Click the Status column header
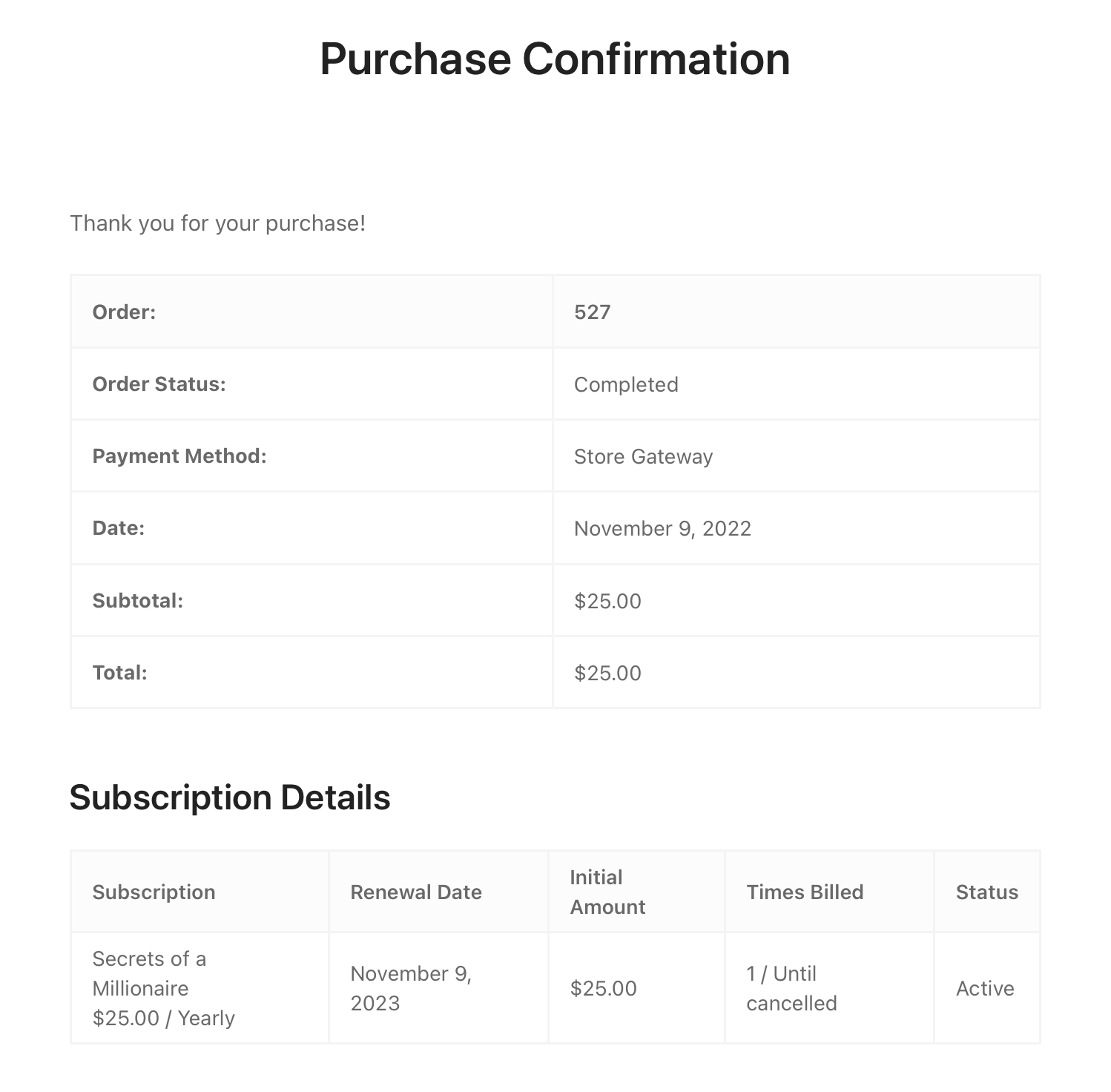This screenshot has height=1092, width=1111. click(986, 892)
